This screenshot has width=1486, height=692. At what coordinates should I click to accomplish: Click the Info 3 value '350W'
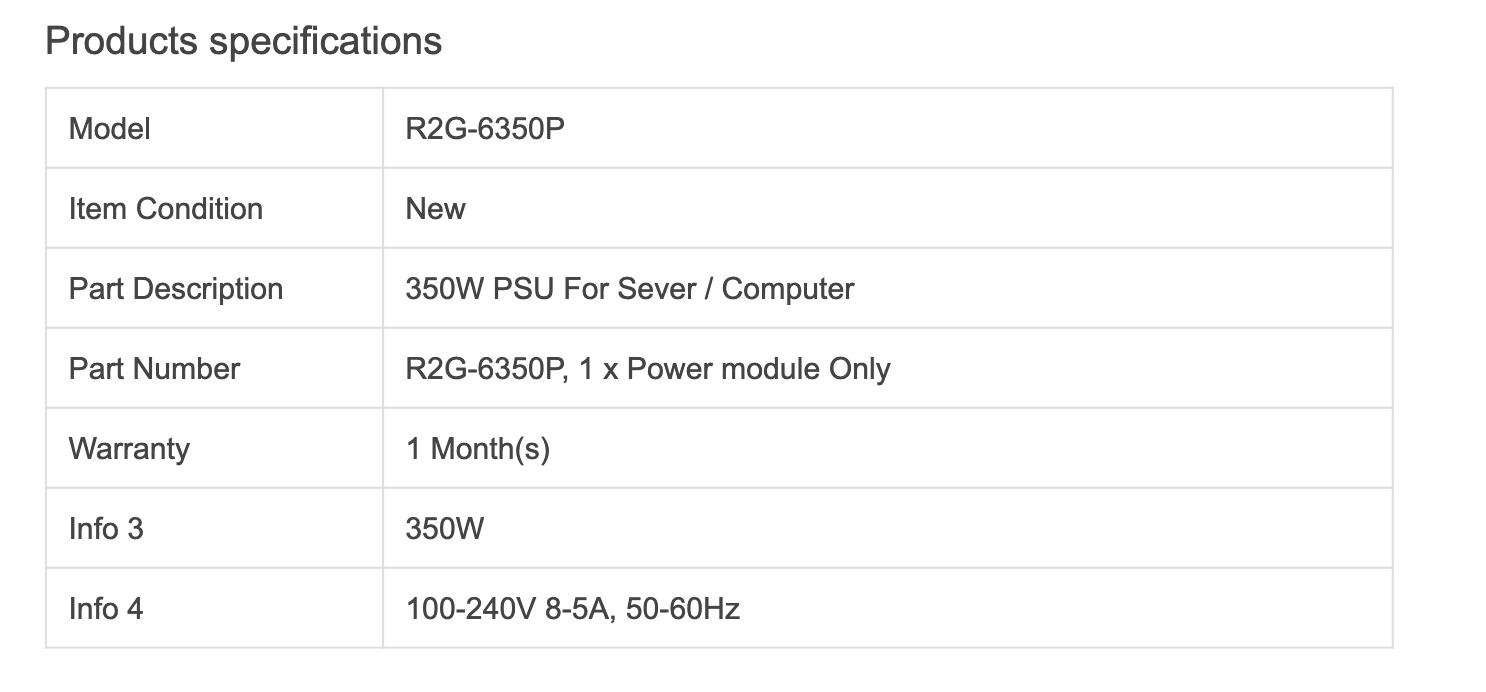pyautogui.click(x=445, y=529)
